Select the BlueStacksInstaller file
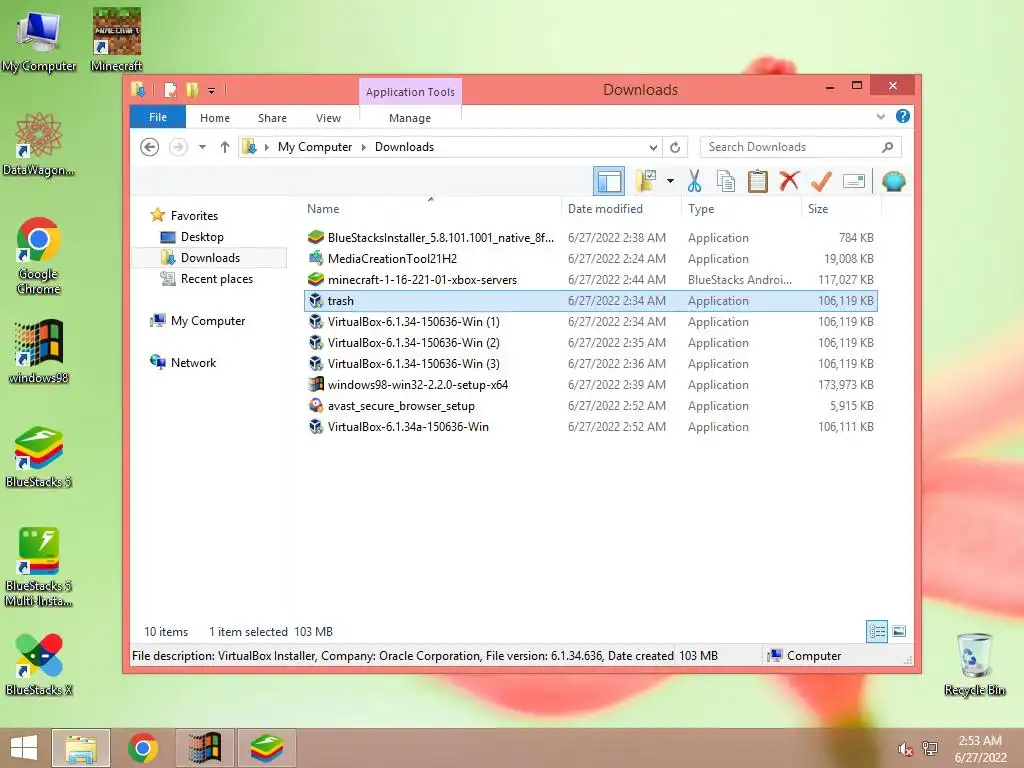Image resolution: width=1024 pixels, height=768 pixels. point(590,238)
